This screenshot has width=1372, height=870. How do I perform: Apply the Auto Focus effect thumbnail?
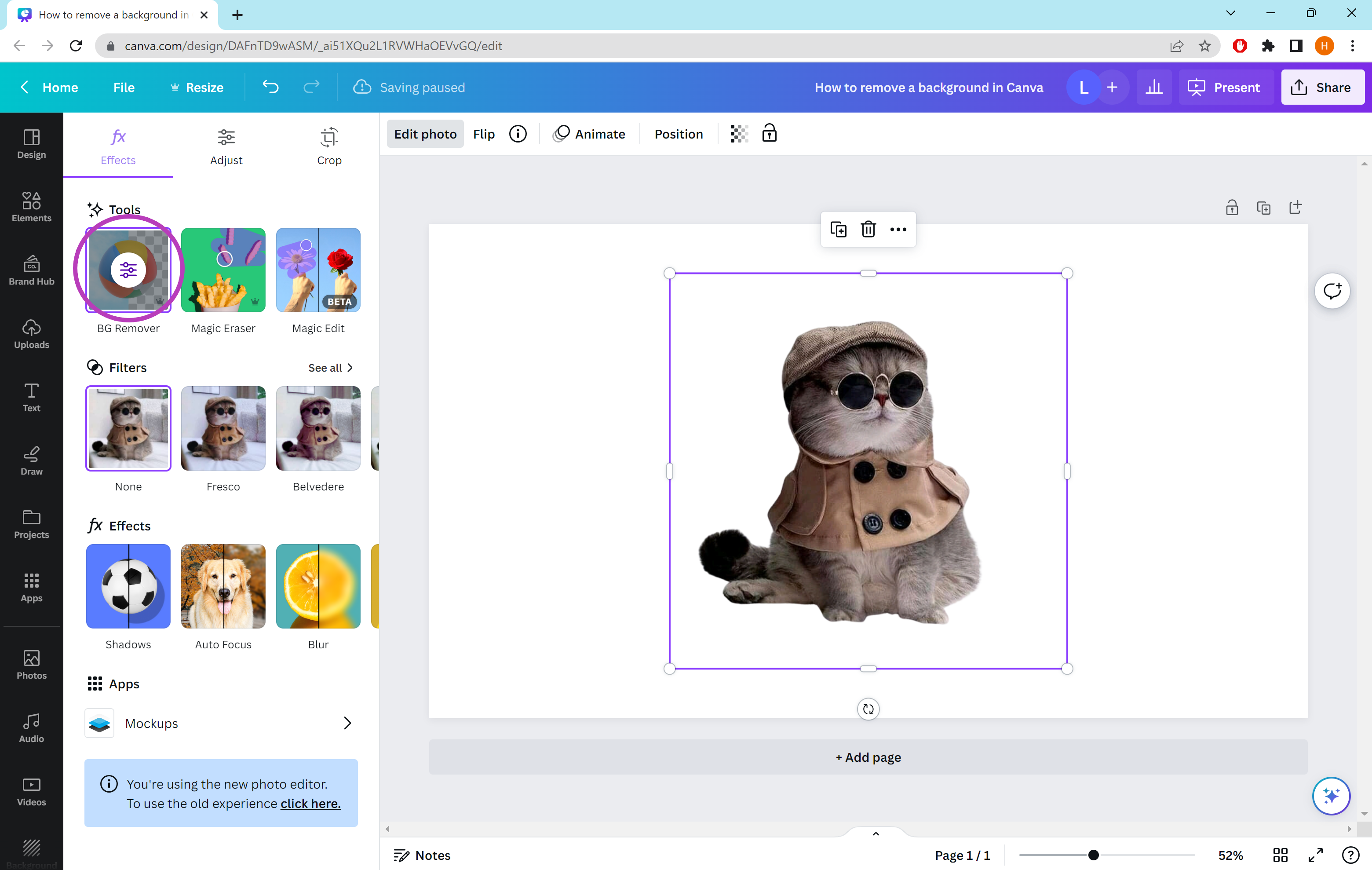tap(223, 586)
